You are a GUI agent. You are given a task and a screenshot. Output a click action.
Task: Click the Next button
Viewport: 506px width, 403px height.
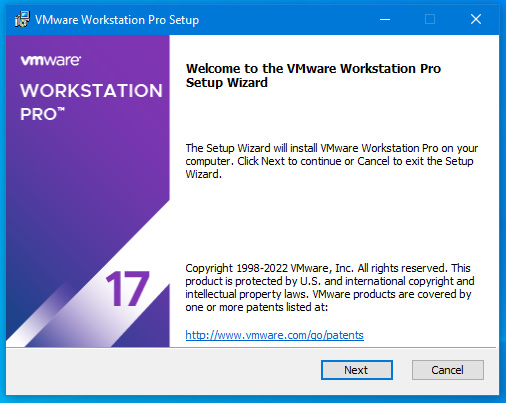coord(357,370)
